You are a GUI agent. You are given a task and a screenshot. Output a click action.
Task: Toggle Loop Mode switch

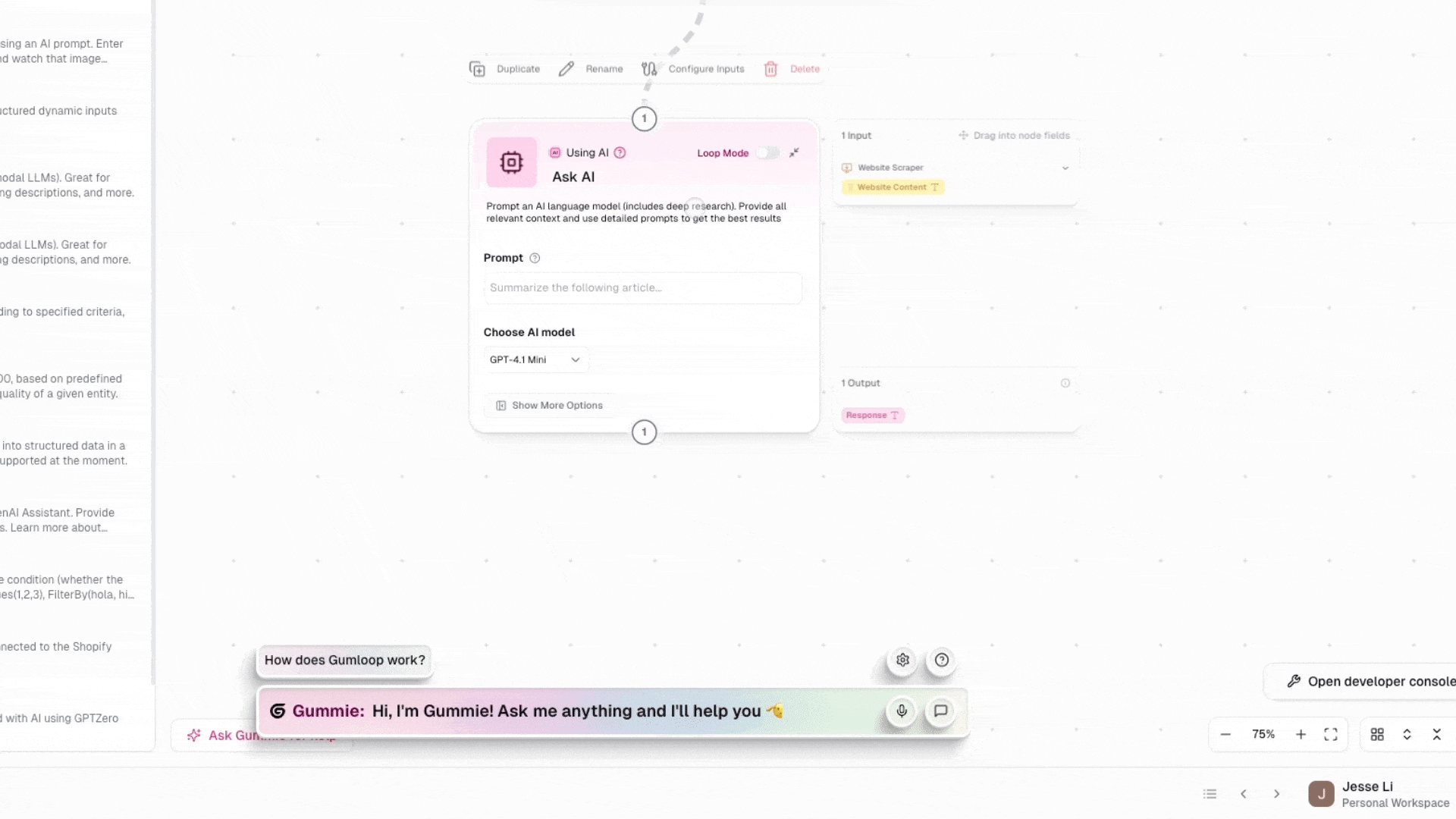(767, 152)
